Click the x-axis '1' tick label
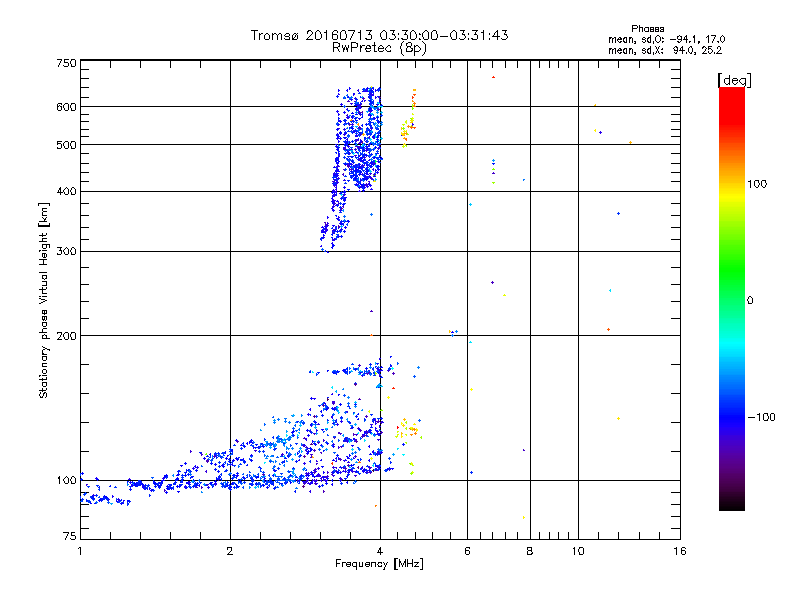 coord(80,551)
